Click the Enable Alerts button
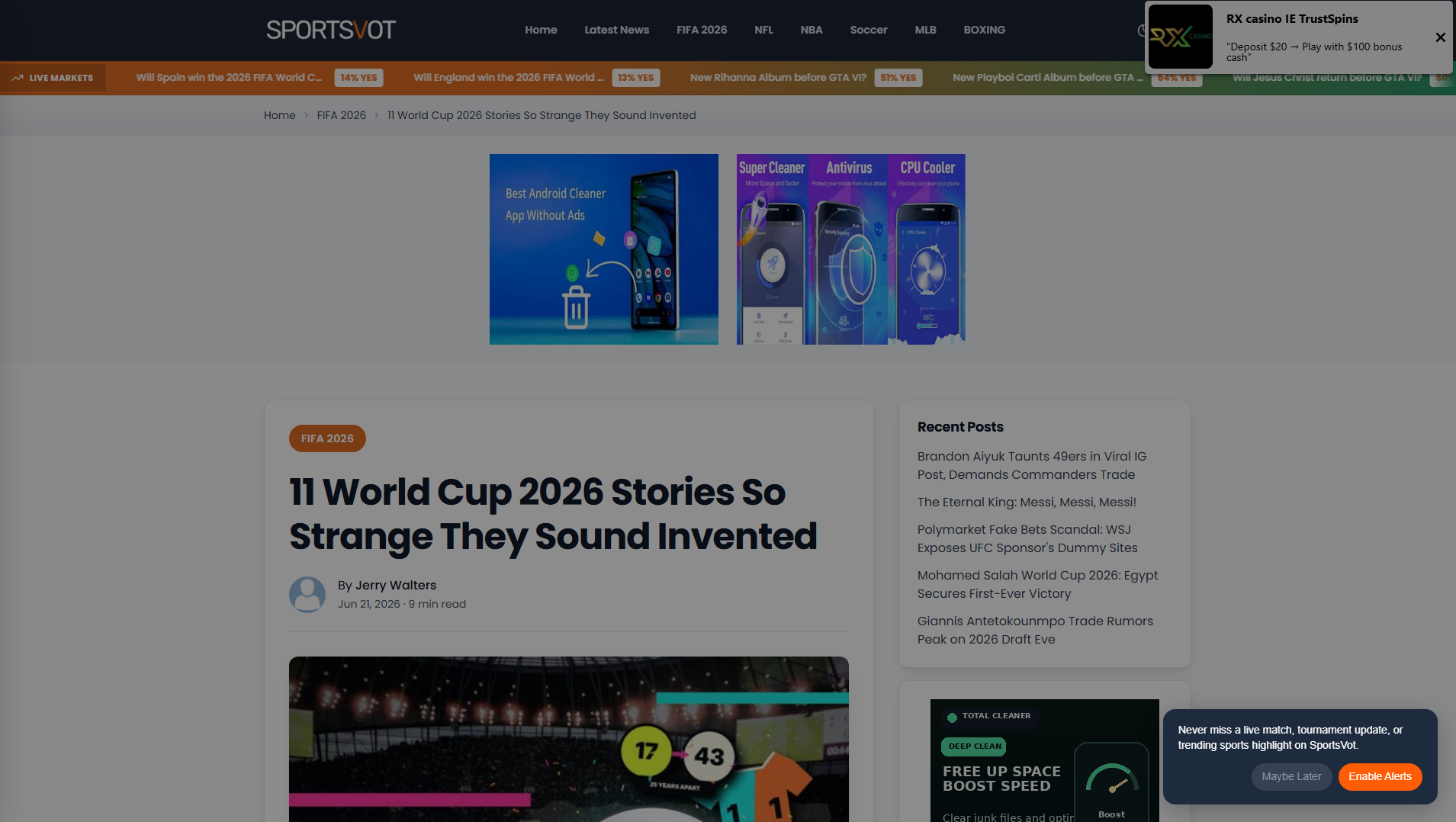This screenshot has height=822, width=1456. tap(1380, 776)
